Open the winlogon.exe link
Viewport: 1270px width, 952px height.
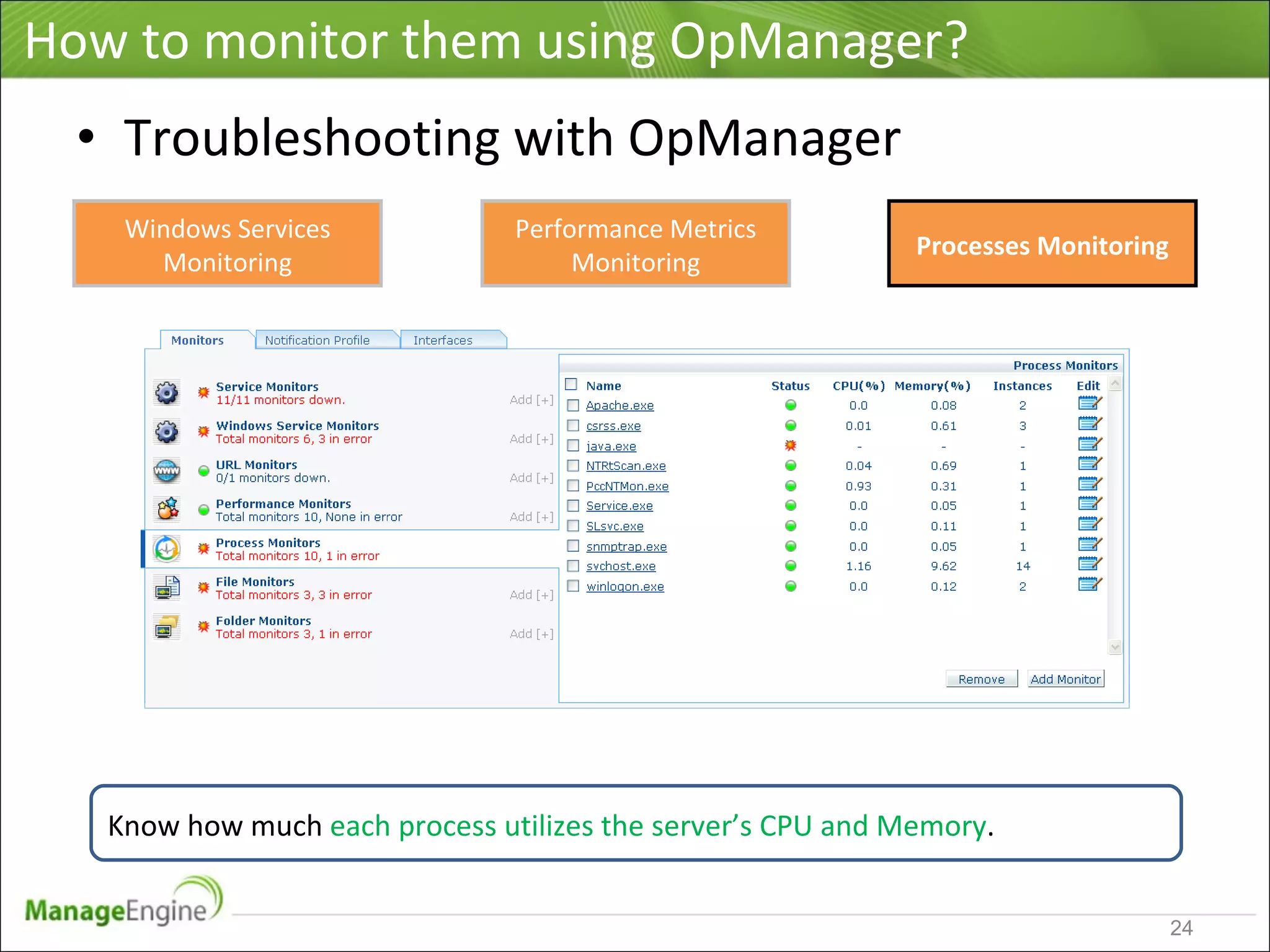pyautogui.click(x=625, y=586)
